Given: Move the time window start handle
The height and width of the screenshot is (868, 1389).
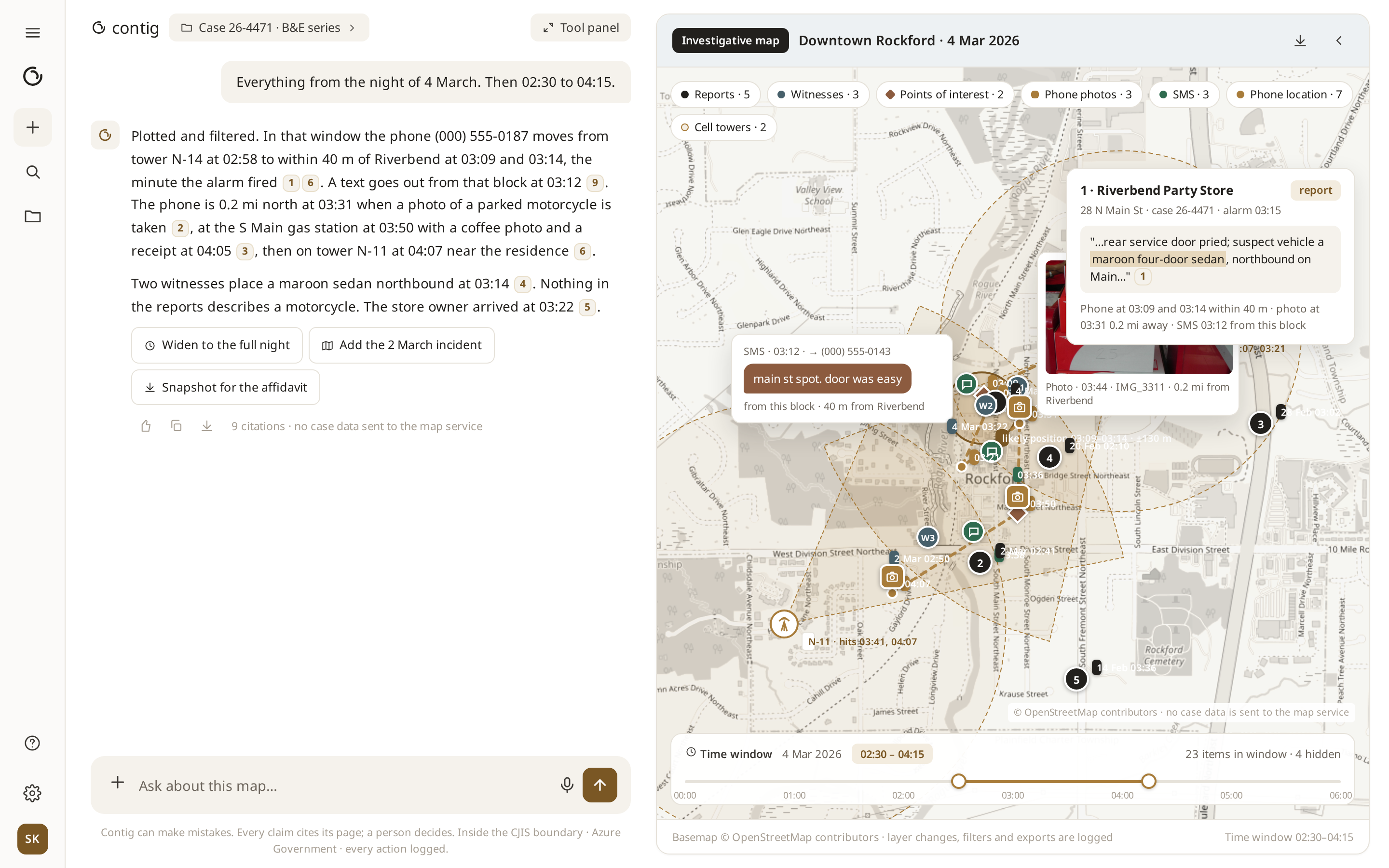Looking at the screenshot, I should pos(958,781).
